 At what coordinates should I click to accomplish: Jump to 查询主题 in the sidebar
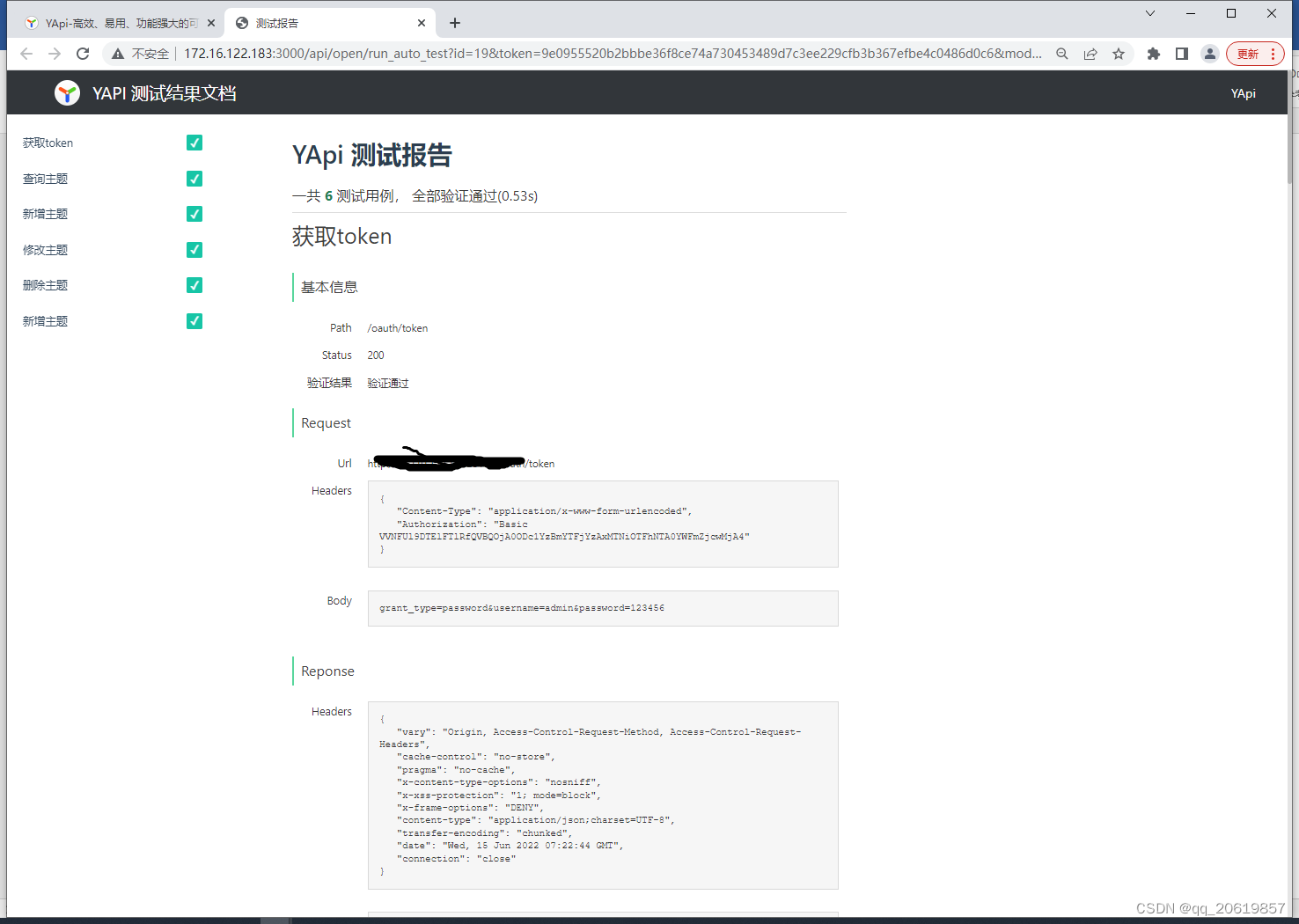pyautogui.click(x=45, y=179)
